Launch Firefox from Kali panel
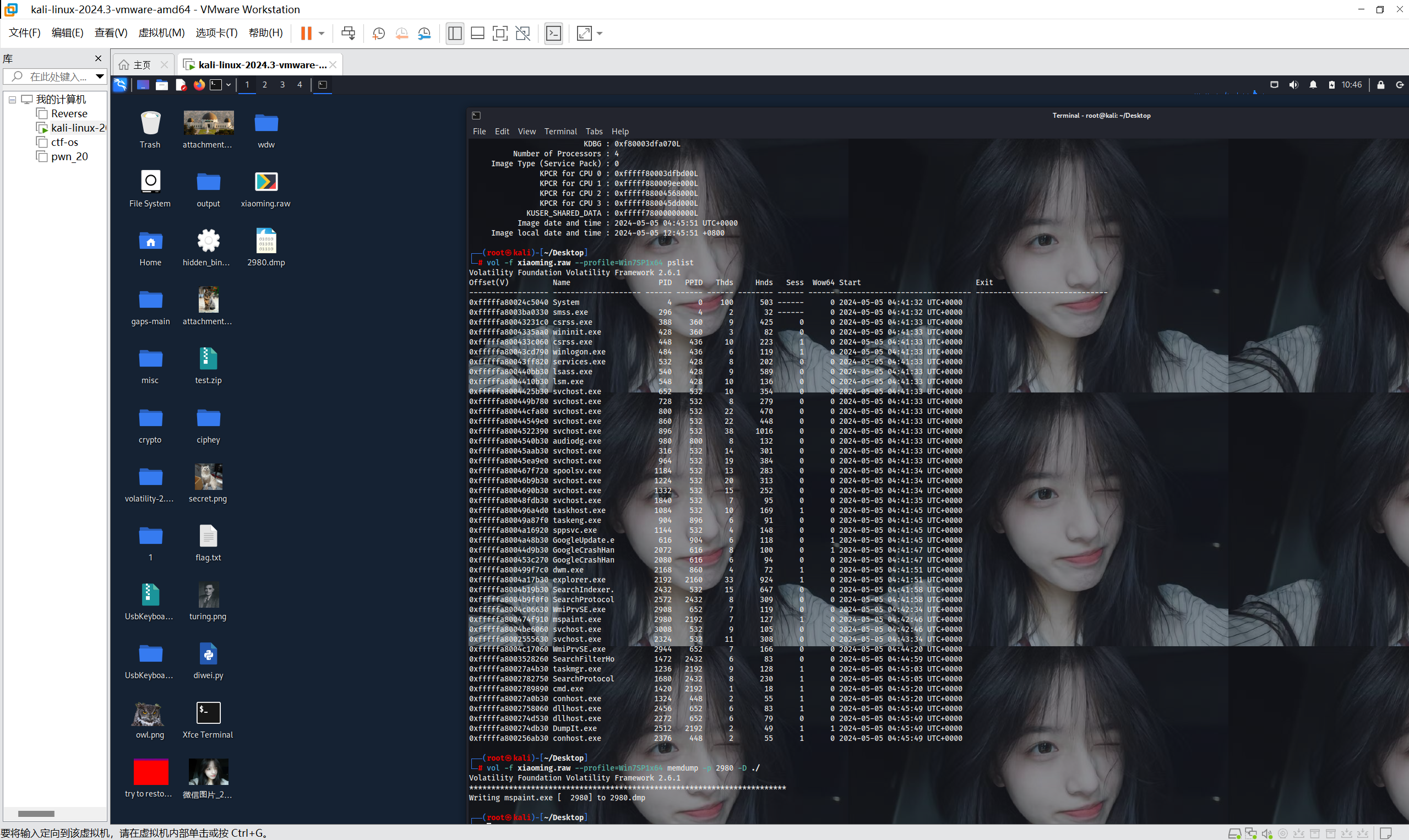 click(199, 85)
